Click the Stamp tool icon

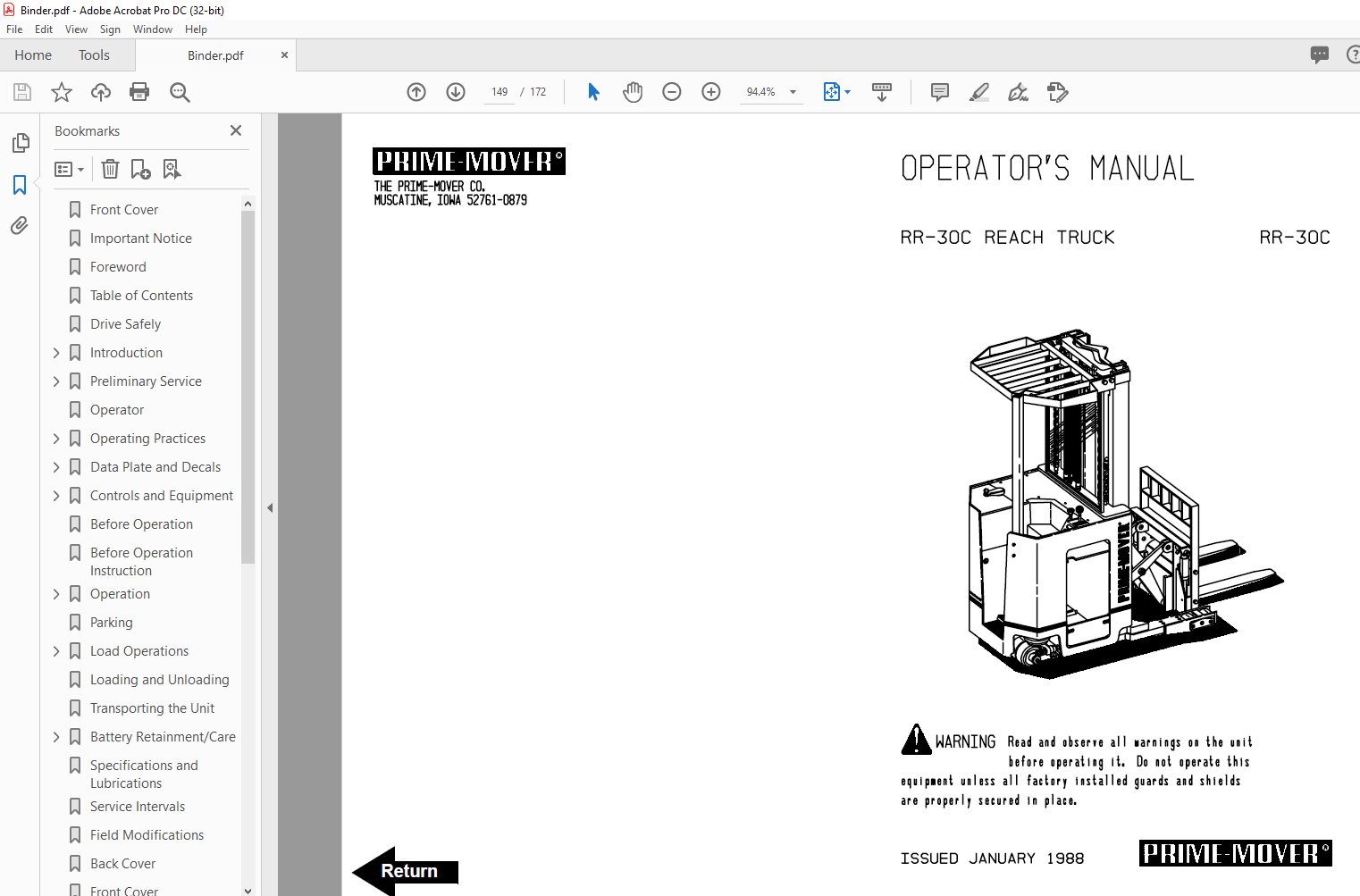[1058, 92]
